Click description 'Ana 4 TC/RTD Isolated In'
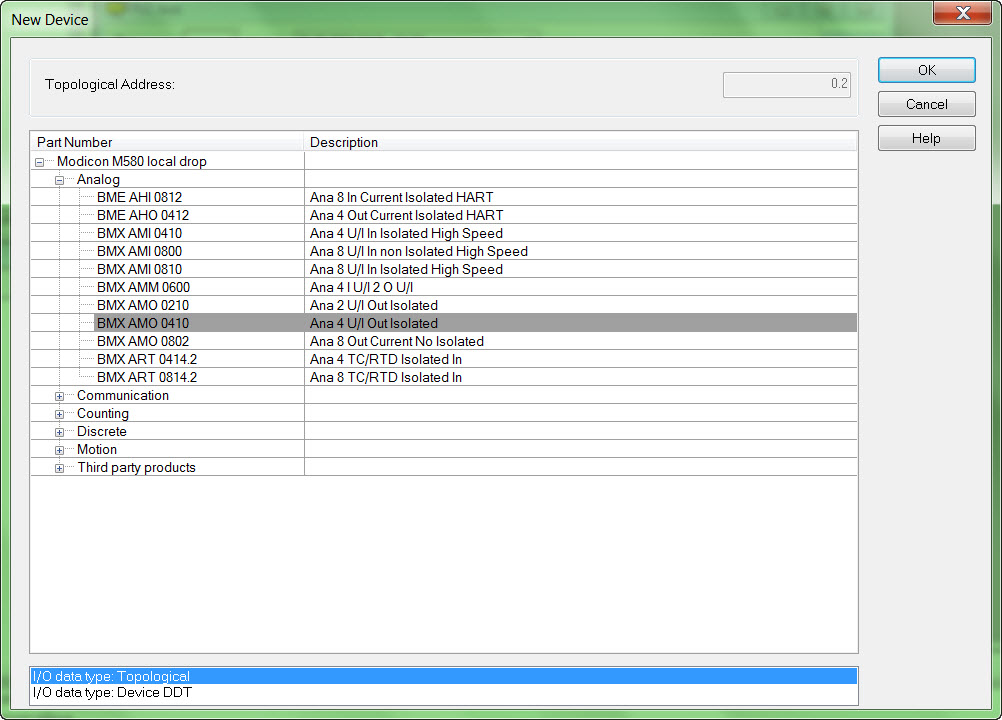 [386, 359]
